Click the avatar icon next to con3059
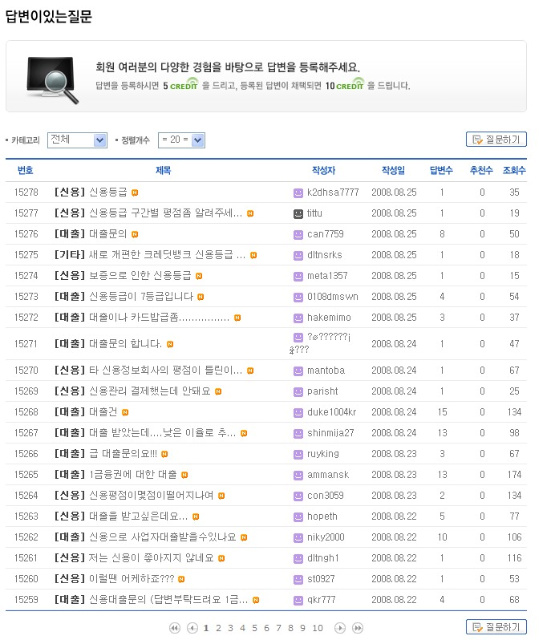Image resolution: width=539 pixels, height=640 pixels. (x=298, y=496)
